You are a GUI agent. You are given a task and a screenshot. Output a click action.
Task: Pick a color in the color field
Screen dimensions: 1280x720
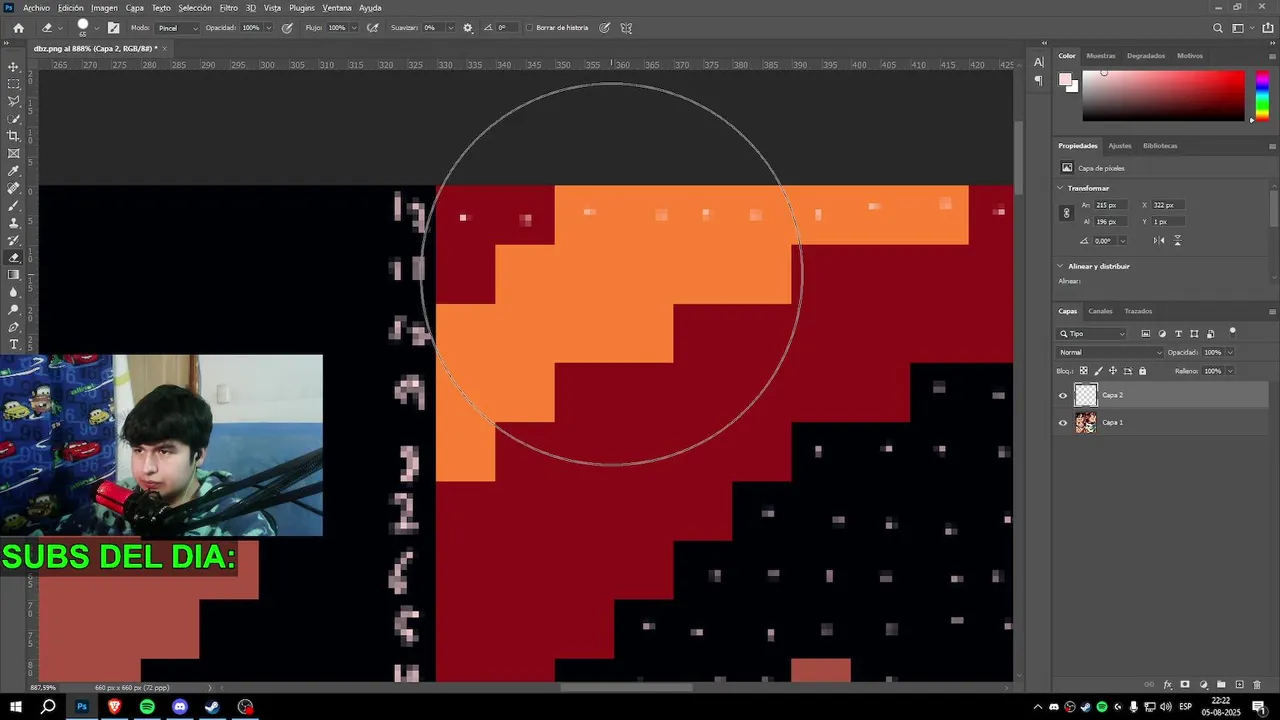[x=1164, y=95]
